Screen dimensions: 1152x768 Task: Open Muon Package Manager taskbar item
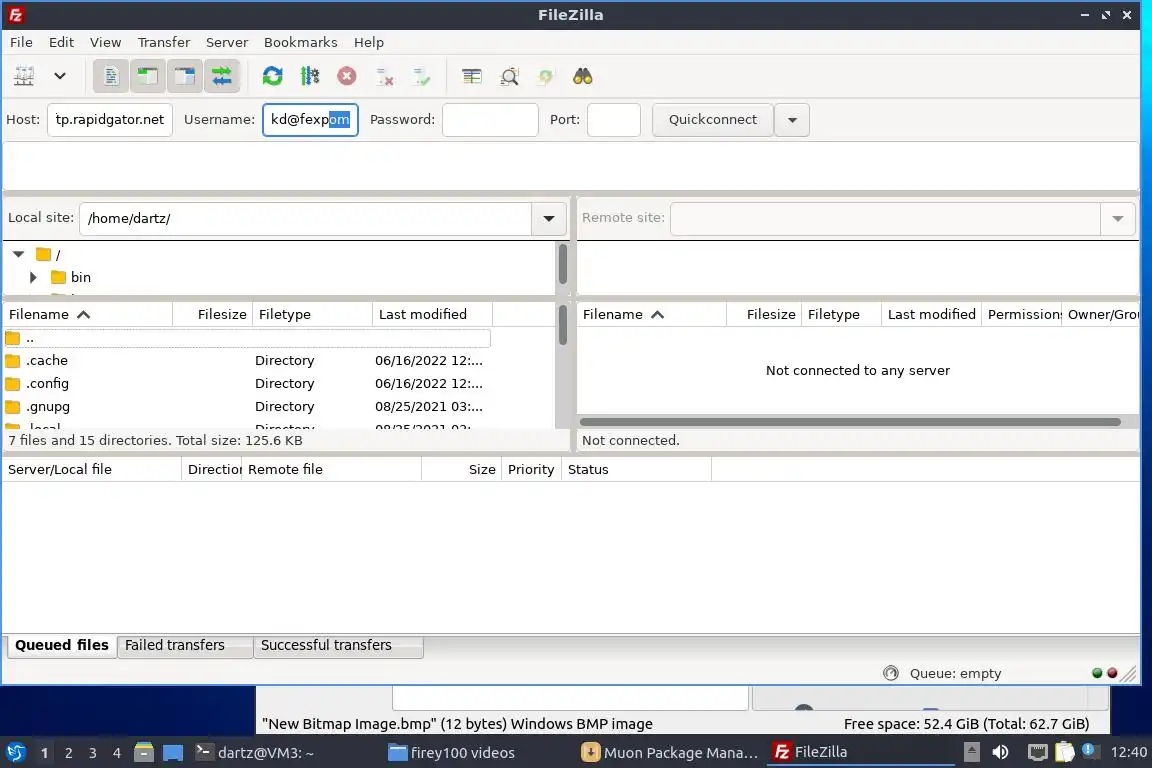click(669, 753)
